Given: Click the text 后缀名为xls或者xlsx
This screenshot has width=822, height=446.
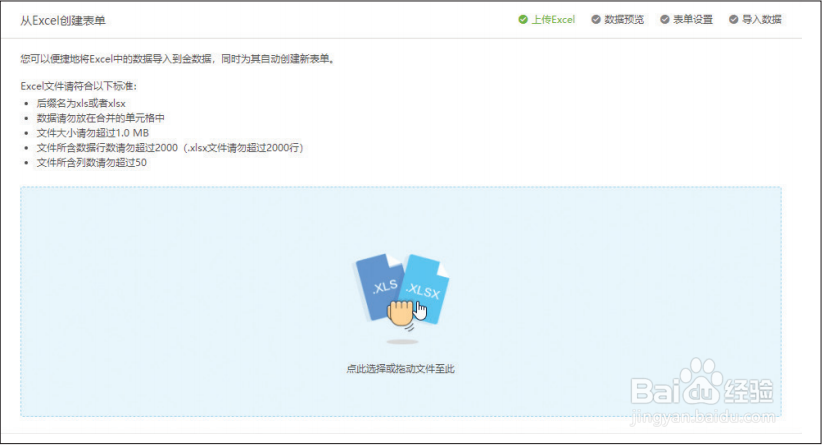Looking at the screenshot, I should pyautogui.click(x=81, y=103).
